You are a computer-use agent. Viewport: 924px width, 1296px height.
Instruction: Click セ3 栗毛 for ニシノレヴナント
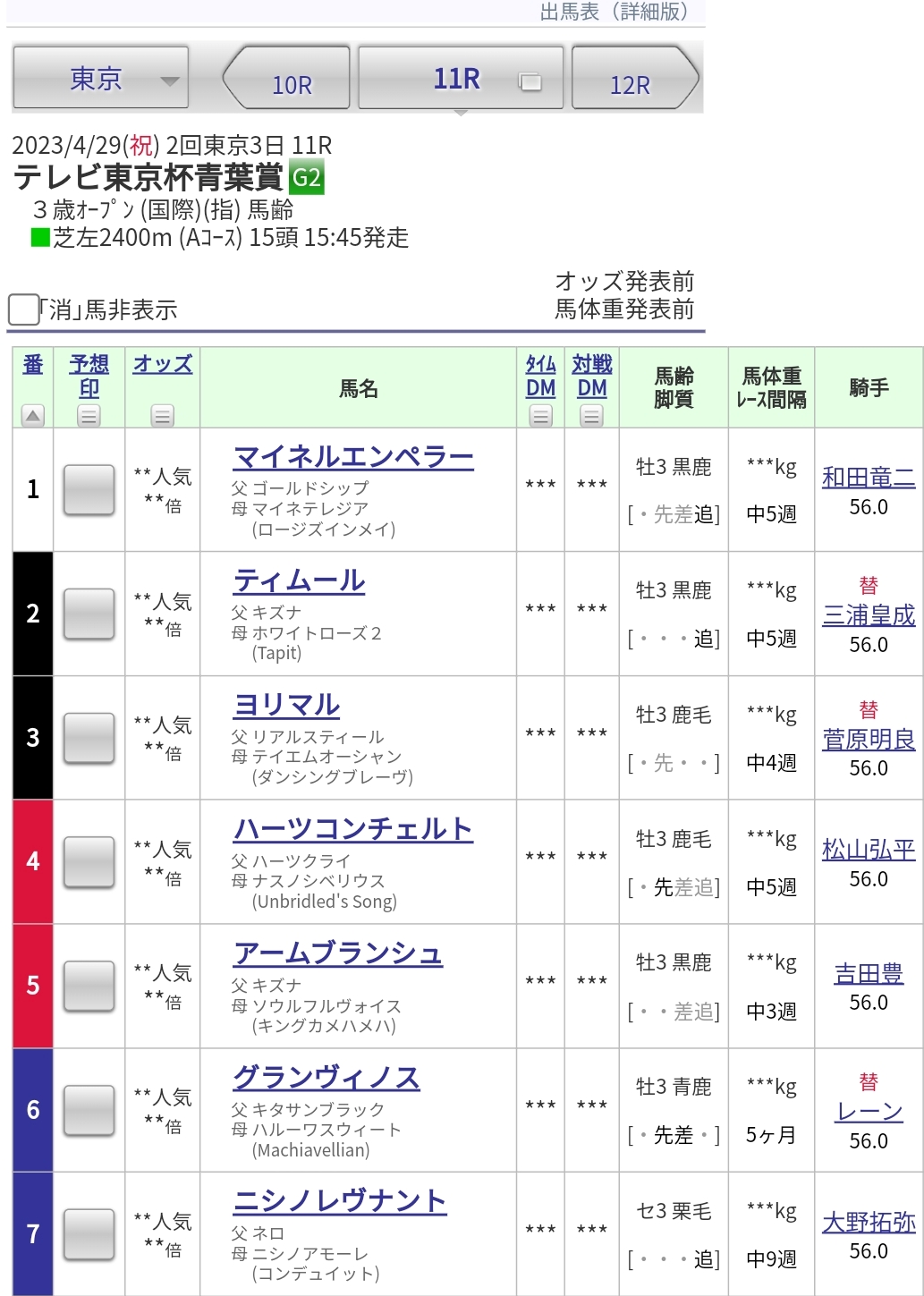click(674, 1211)
